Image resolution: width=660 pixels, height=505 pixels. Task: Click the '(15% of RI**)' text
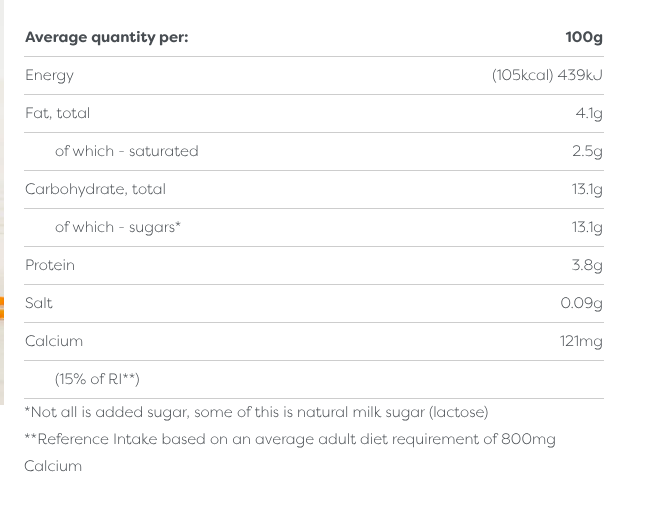point(97,379)
